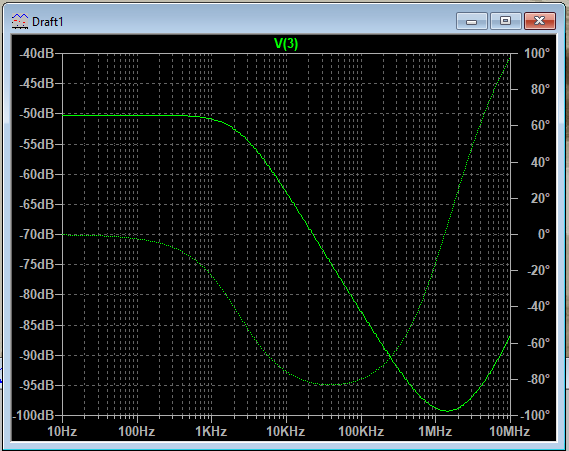Close the Draft1 plot window
The width and height of the screenshot is (569, 451).
[540, 21]
